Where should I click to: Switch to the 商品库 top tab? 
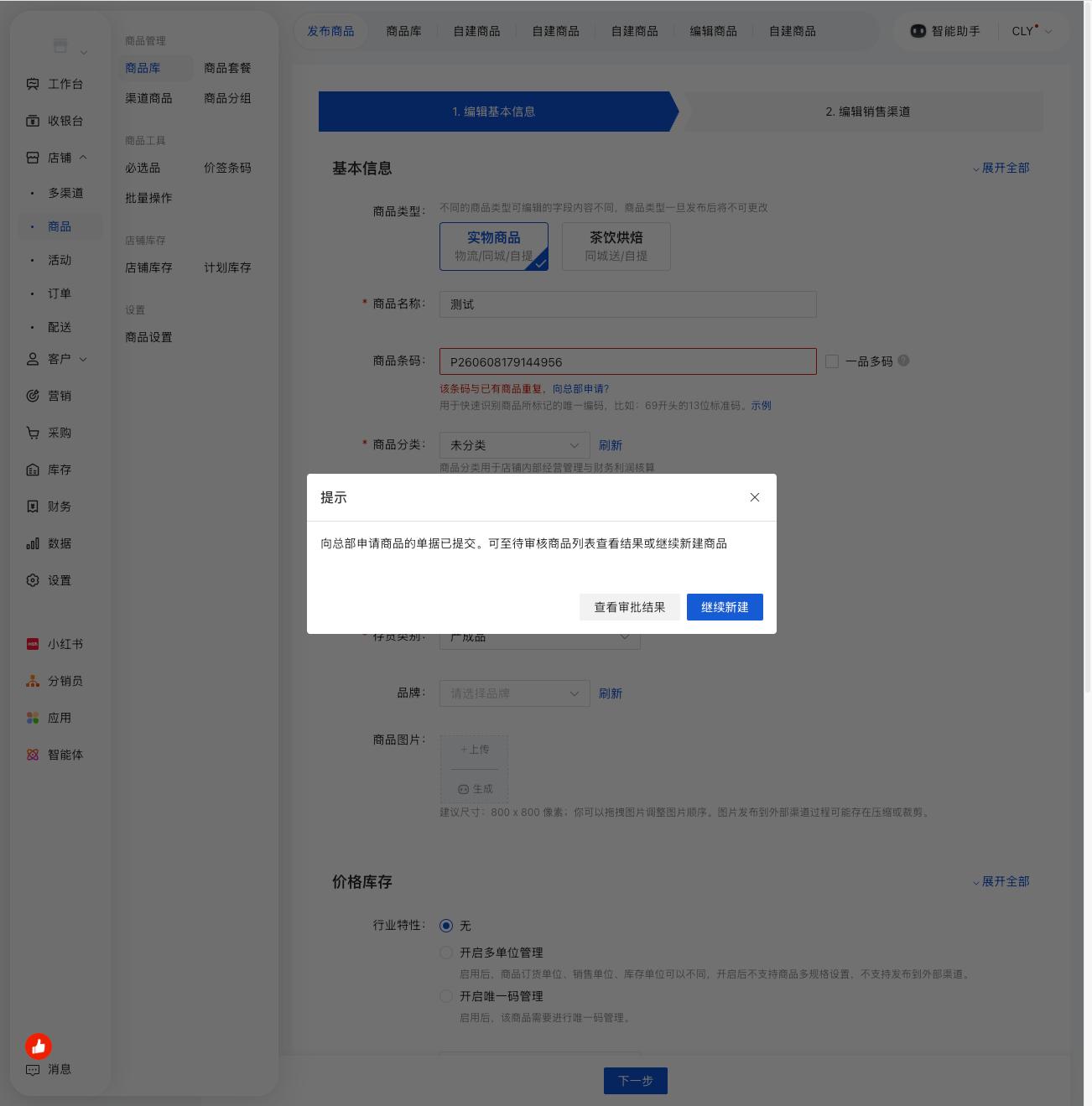click(404, 31)
